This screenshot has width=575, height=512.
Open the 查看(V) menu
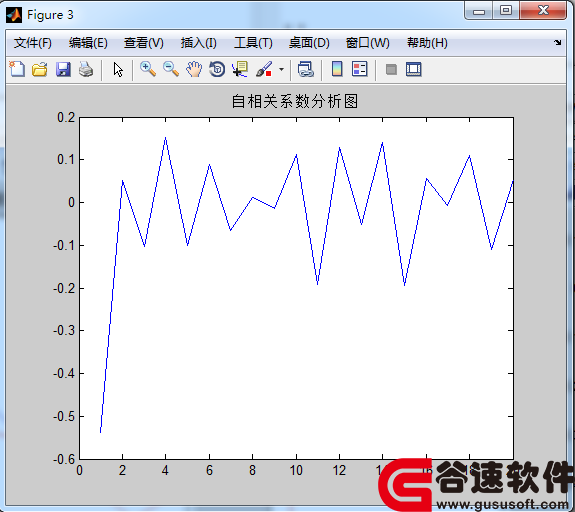click(x=143, y=43)
